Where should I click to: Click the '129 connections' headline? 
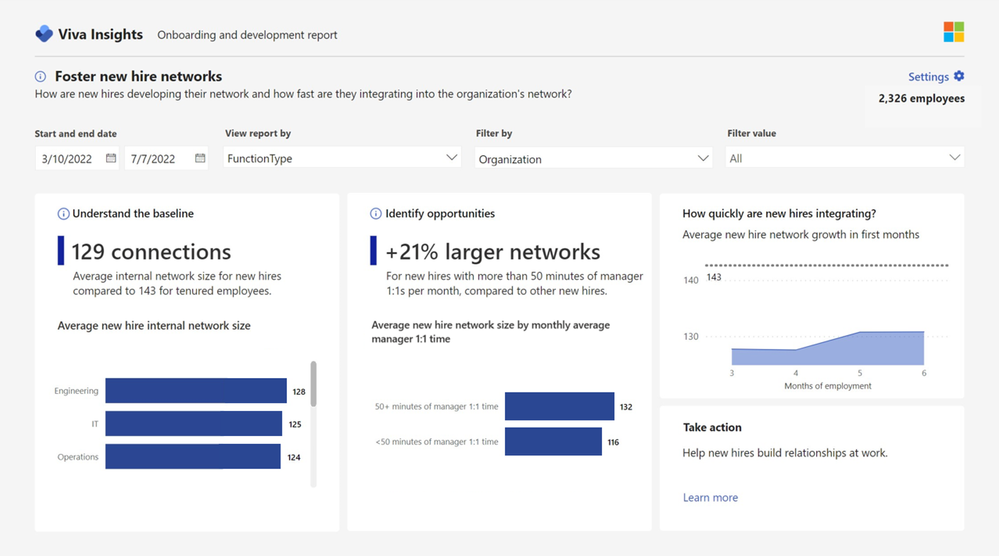(151, 252)
